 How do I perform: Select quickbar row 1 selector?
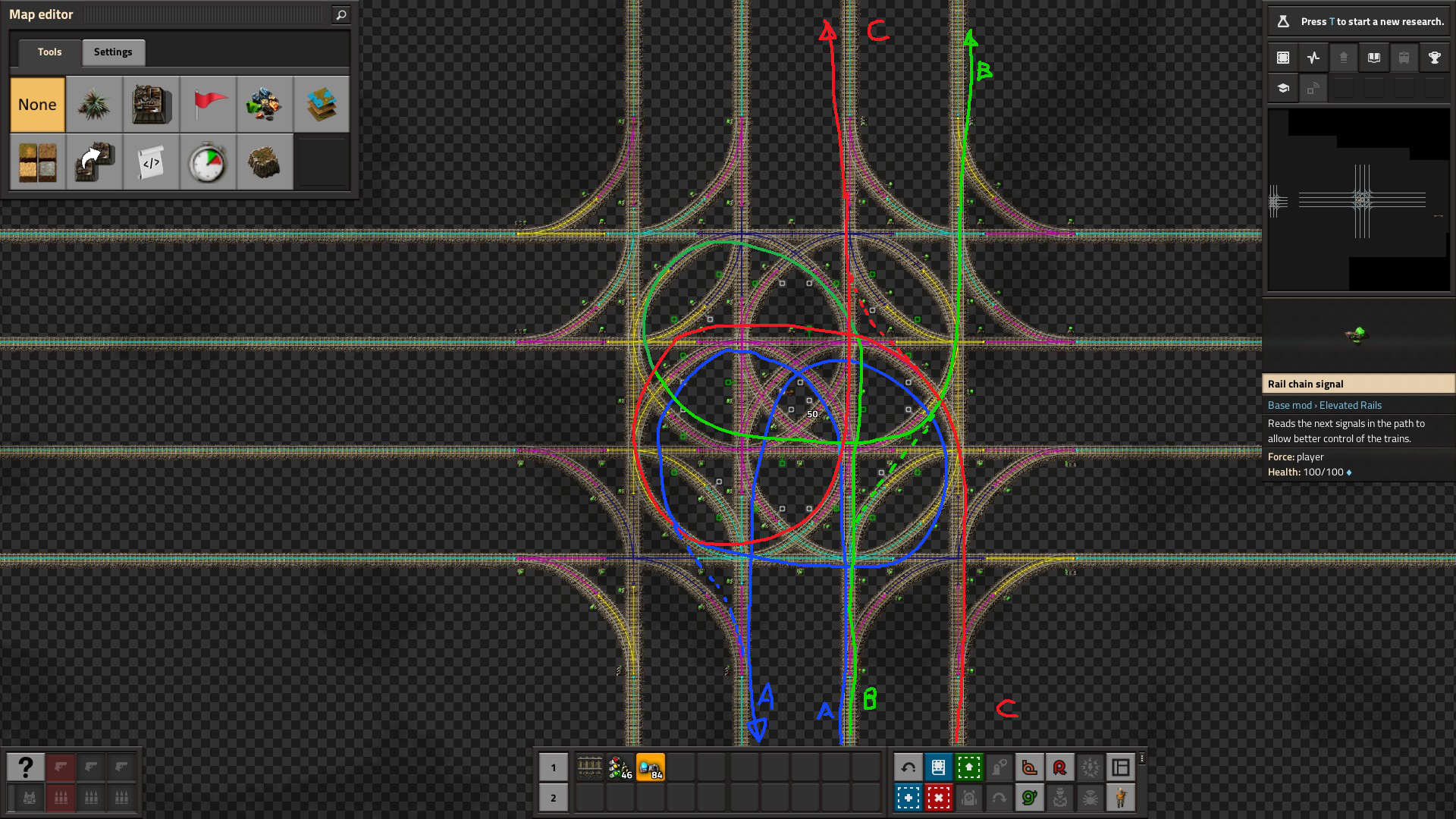click(x=554, y=767)
